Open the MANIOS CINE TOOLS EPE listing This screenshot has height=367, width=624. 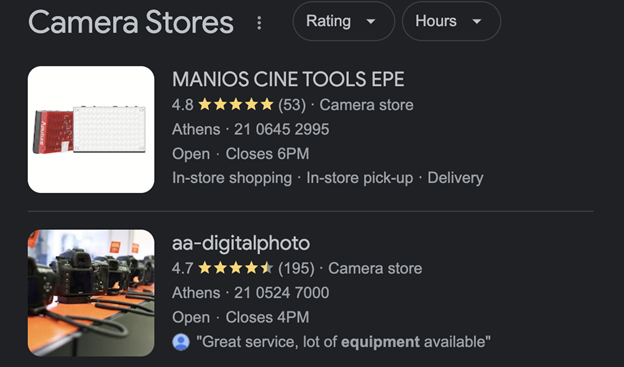288,79
